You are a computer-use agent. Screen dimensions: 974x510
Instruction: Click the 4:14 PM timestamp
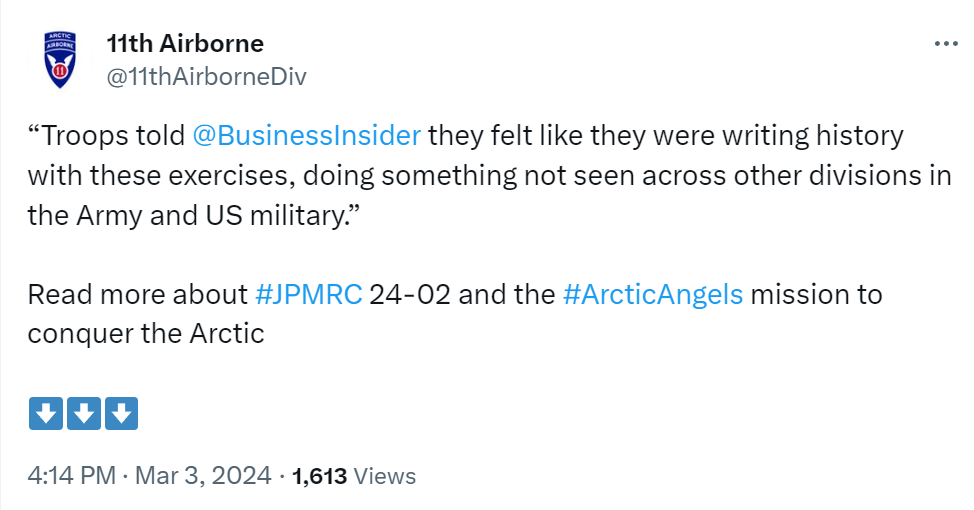[x=71, y=476]
